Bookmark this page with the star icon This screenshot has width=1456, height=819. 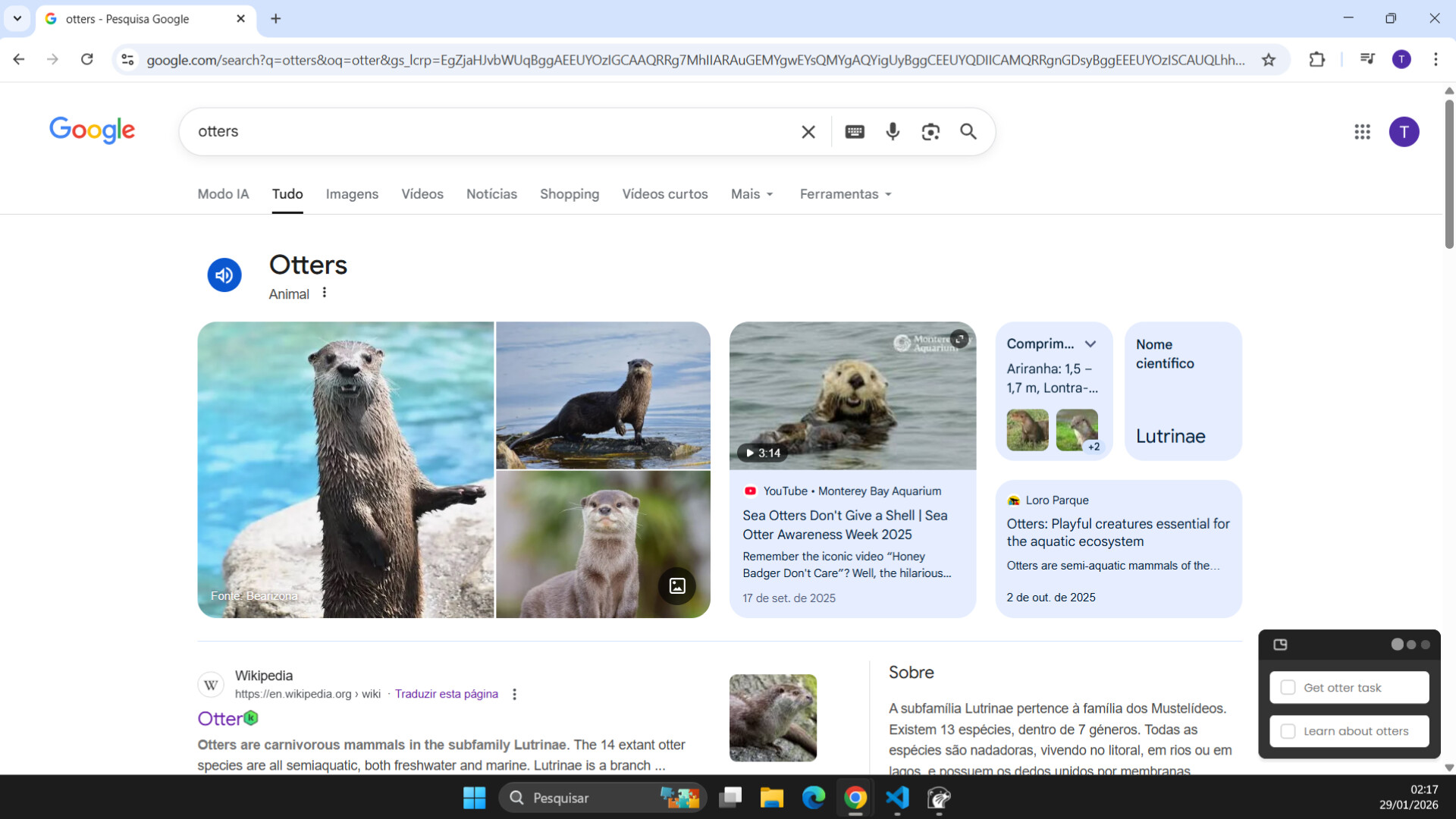pos(1269,59)
